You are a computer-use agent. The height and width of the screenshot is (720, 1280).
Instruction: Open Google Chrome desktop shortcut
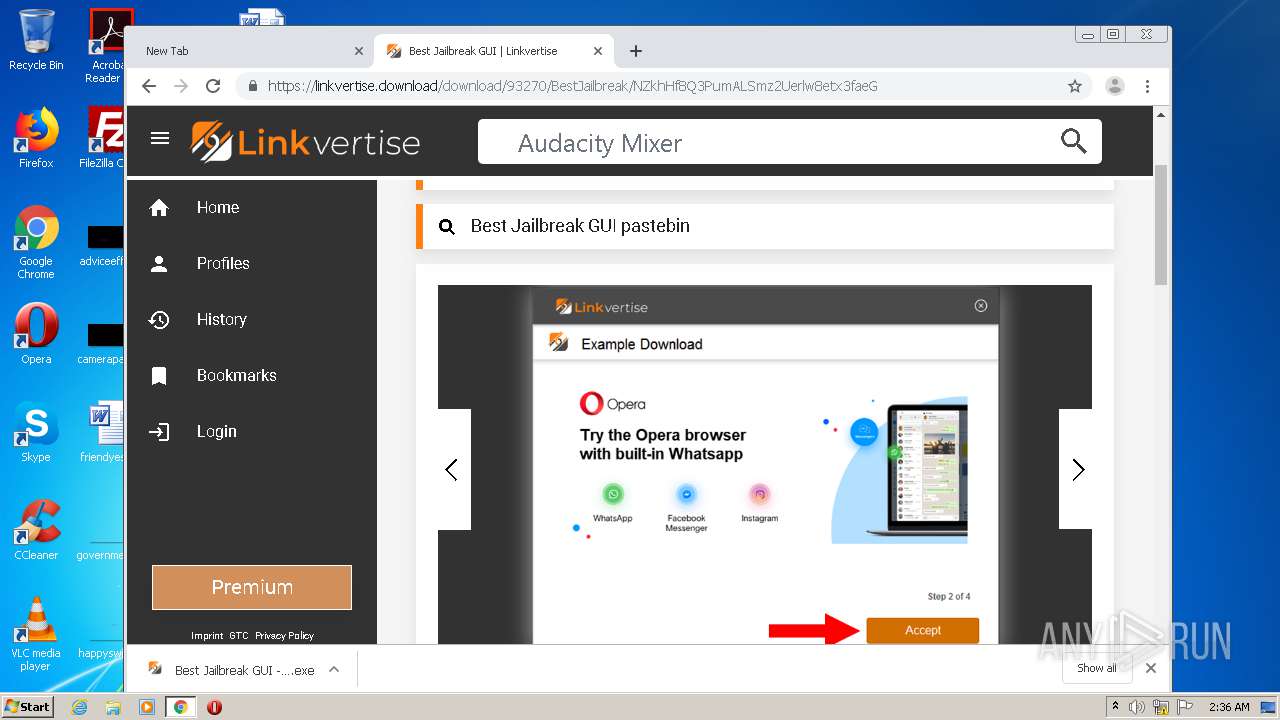click(x=36, y=242)
